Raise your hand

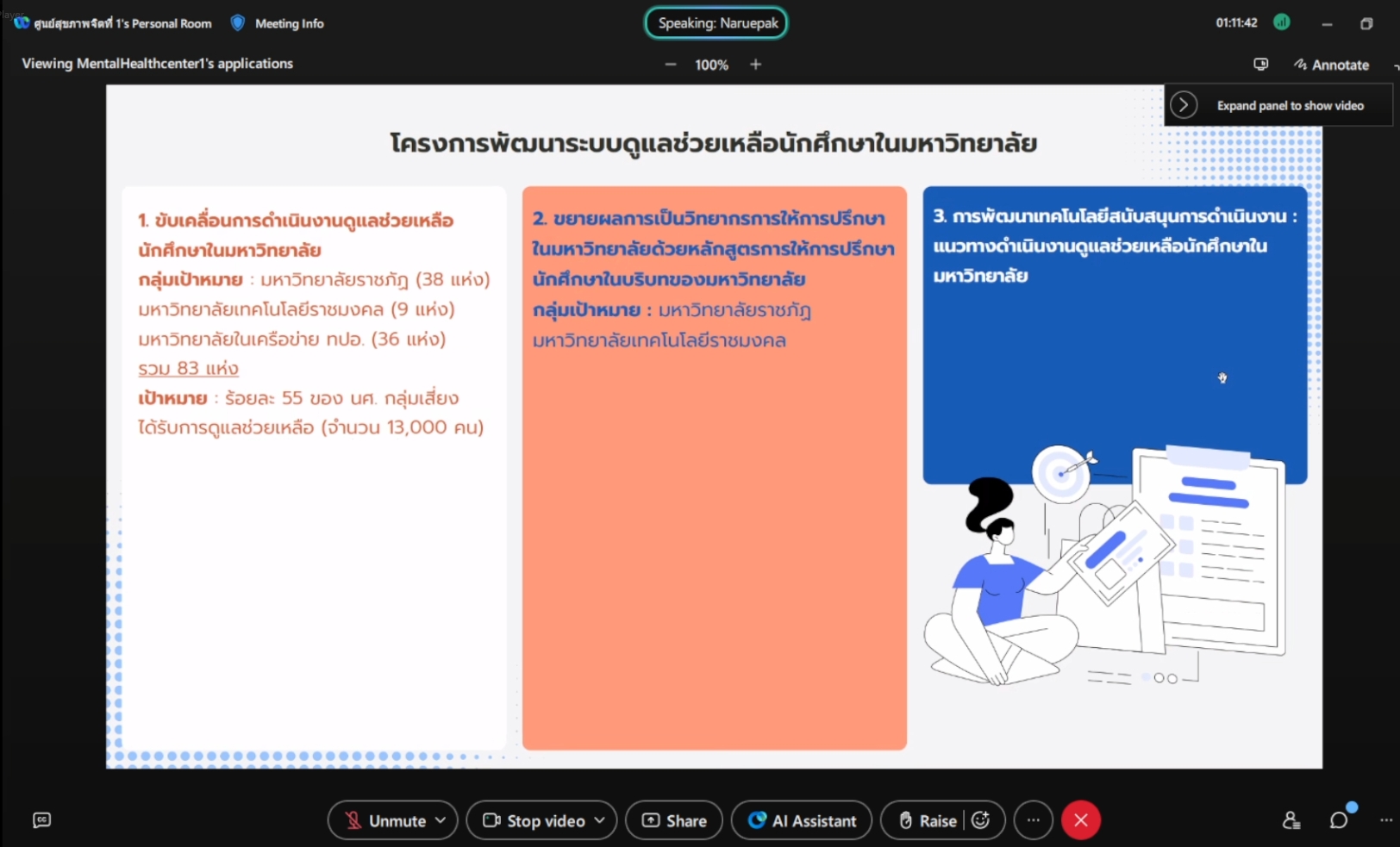click(928, 820)
